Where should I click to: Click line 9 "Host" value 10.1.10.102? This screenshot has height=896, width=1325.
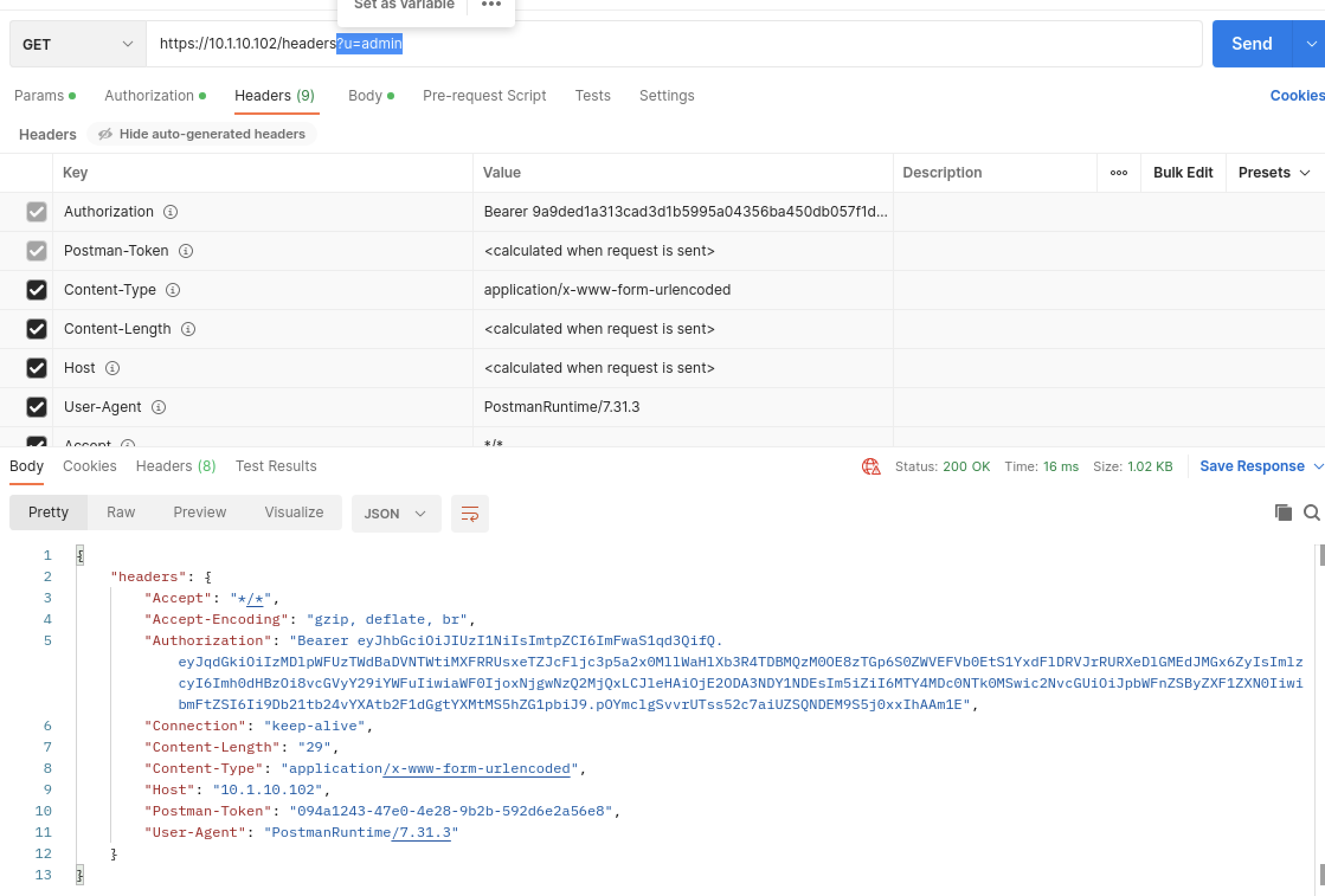[x=268, y=789]
